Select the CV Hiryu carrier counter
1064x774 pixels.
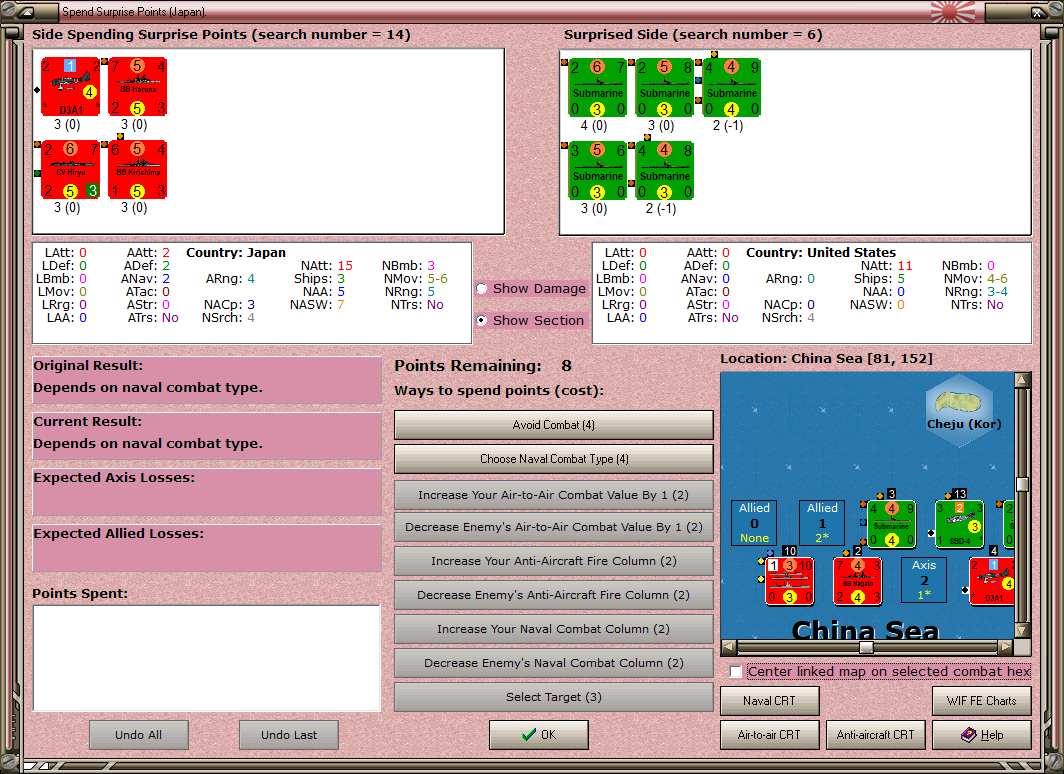point(71,170)
